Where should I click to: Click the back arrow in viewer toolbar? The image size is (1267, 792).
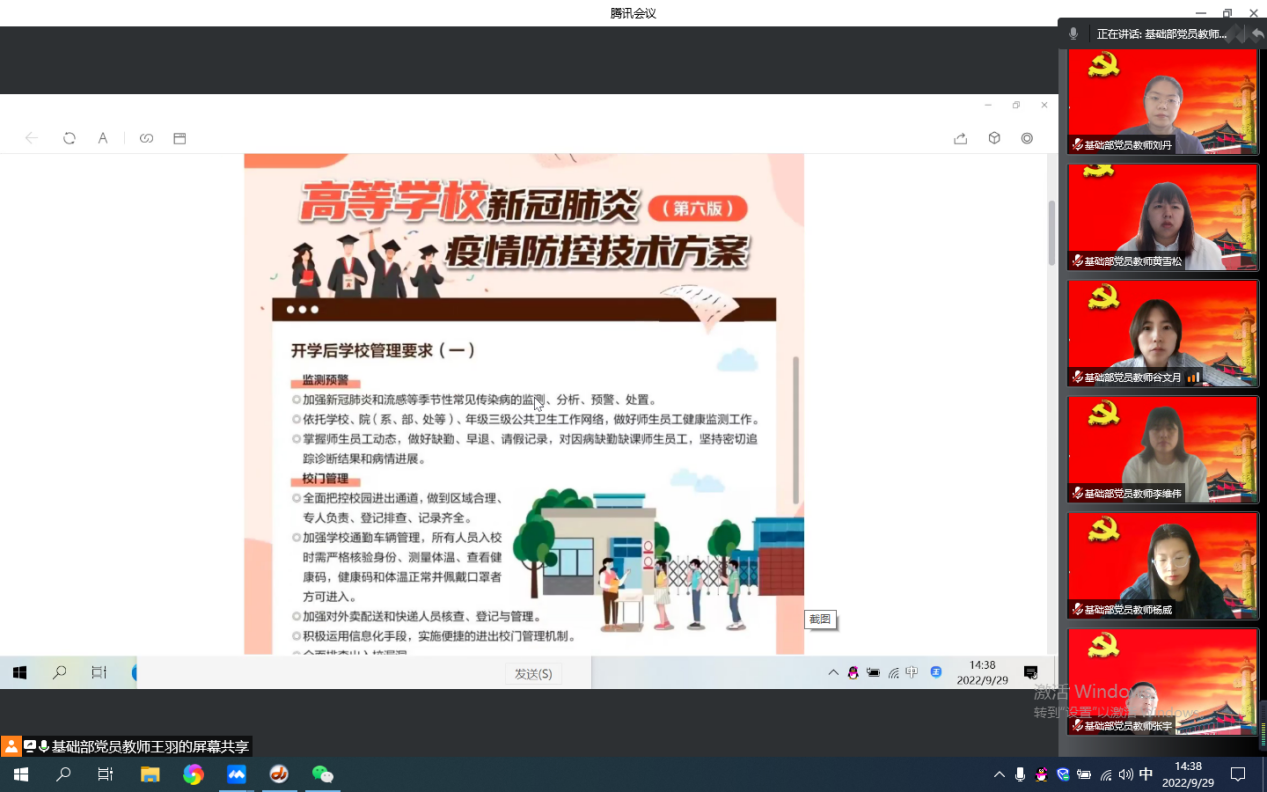(x=31, y=139)
